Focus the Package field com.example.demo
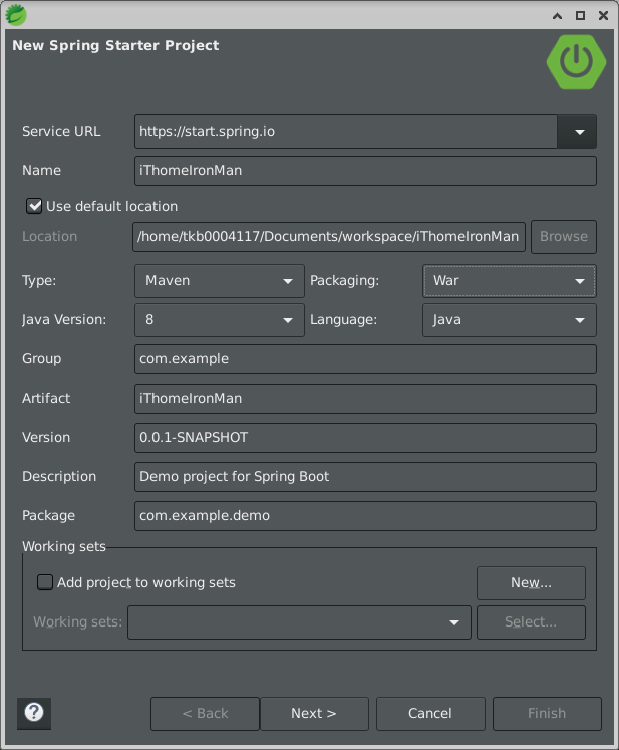 point(365,516)
